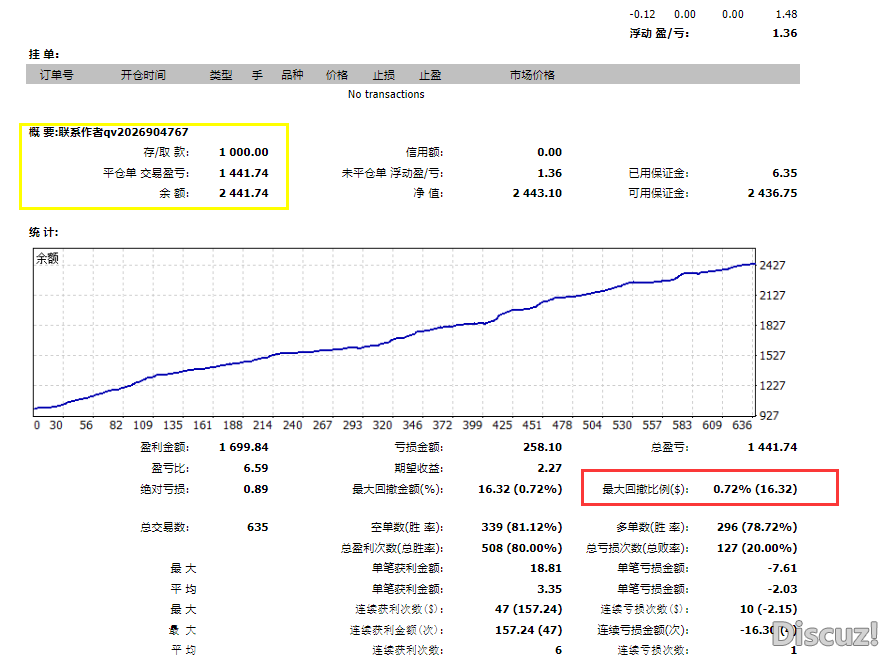Click the '已用保证金:' label
895x658 pixels.
tap(659, 173)
